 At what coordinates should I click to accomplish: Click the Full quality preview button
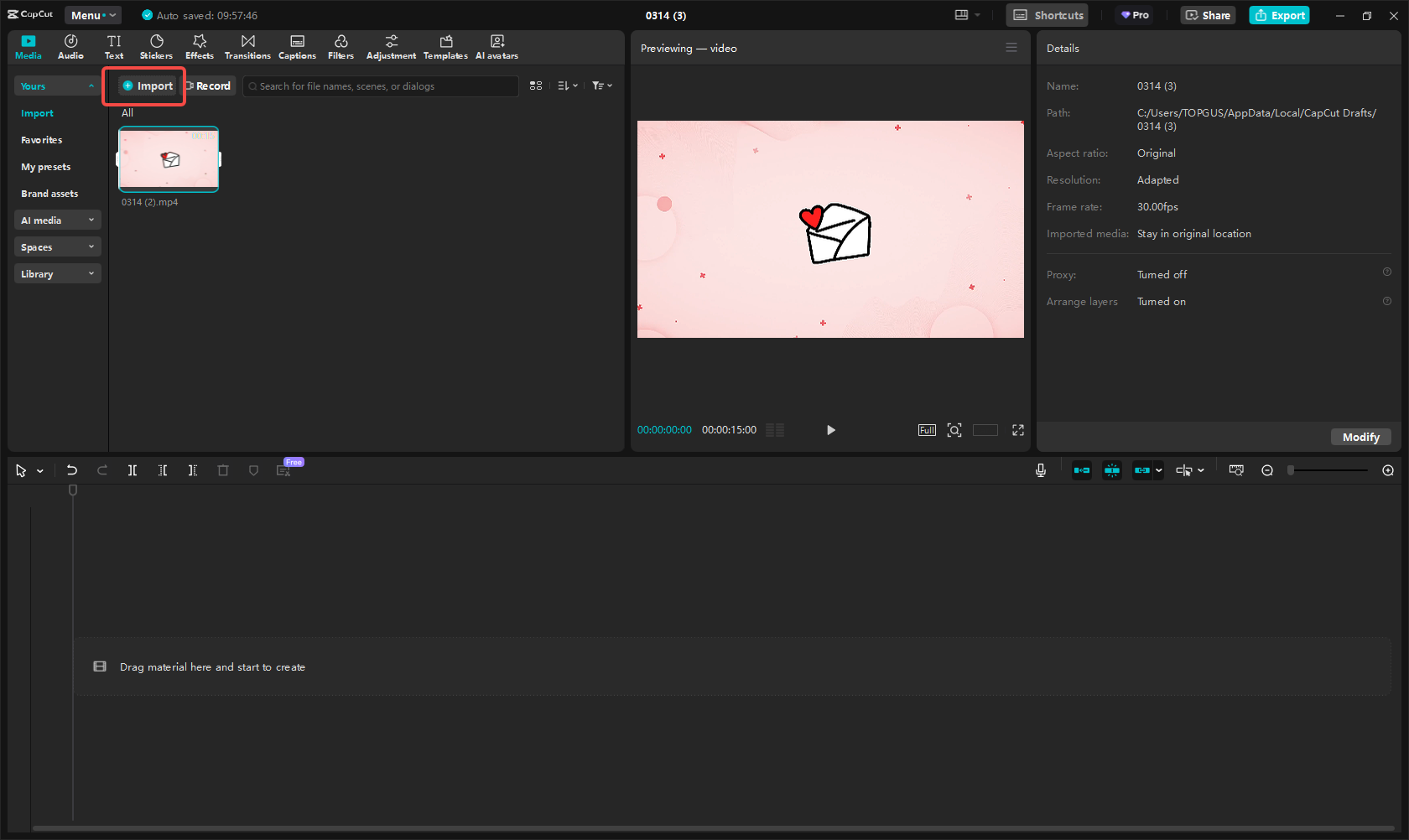pos(927,430)
